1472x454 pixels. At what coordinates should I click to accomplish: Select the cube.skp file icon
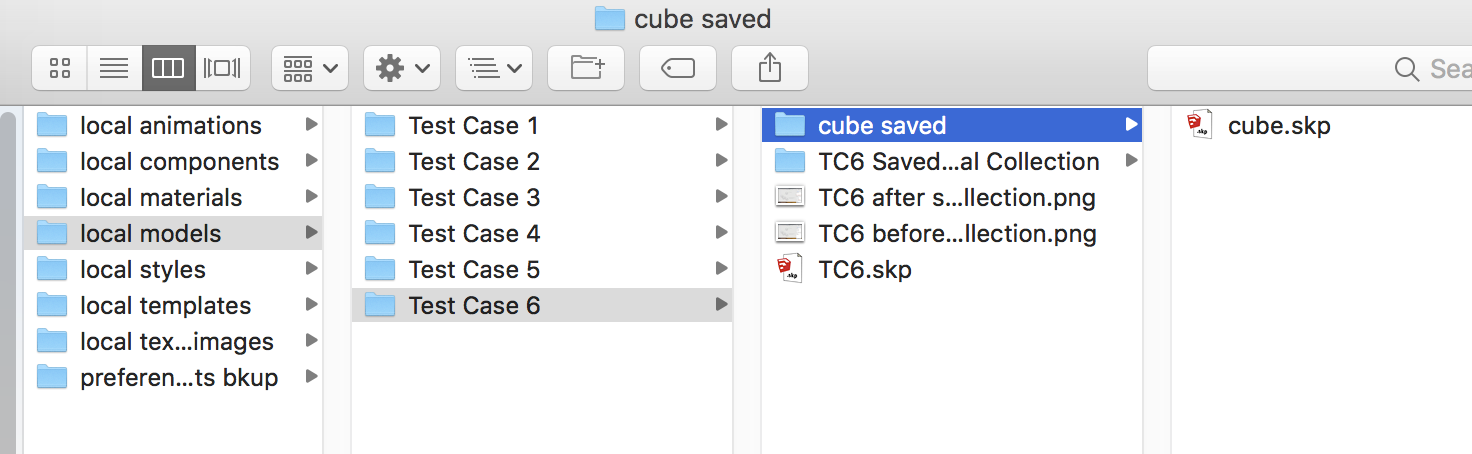coord(1199,125)
